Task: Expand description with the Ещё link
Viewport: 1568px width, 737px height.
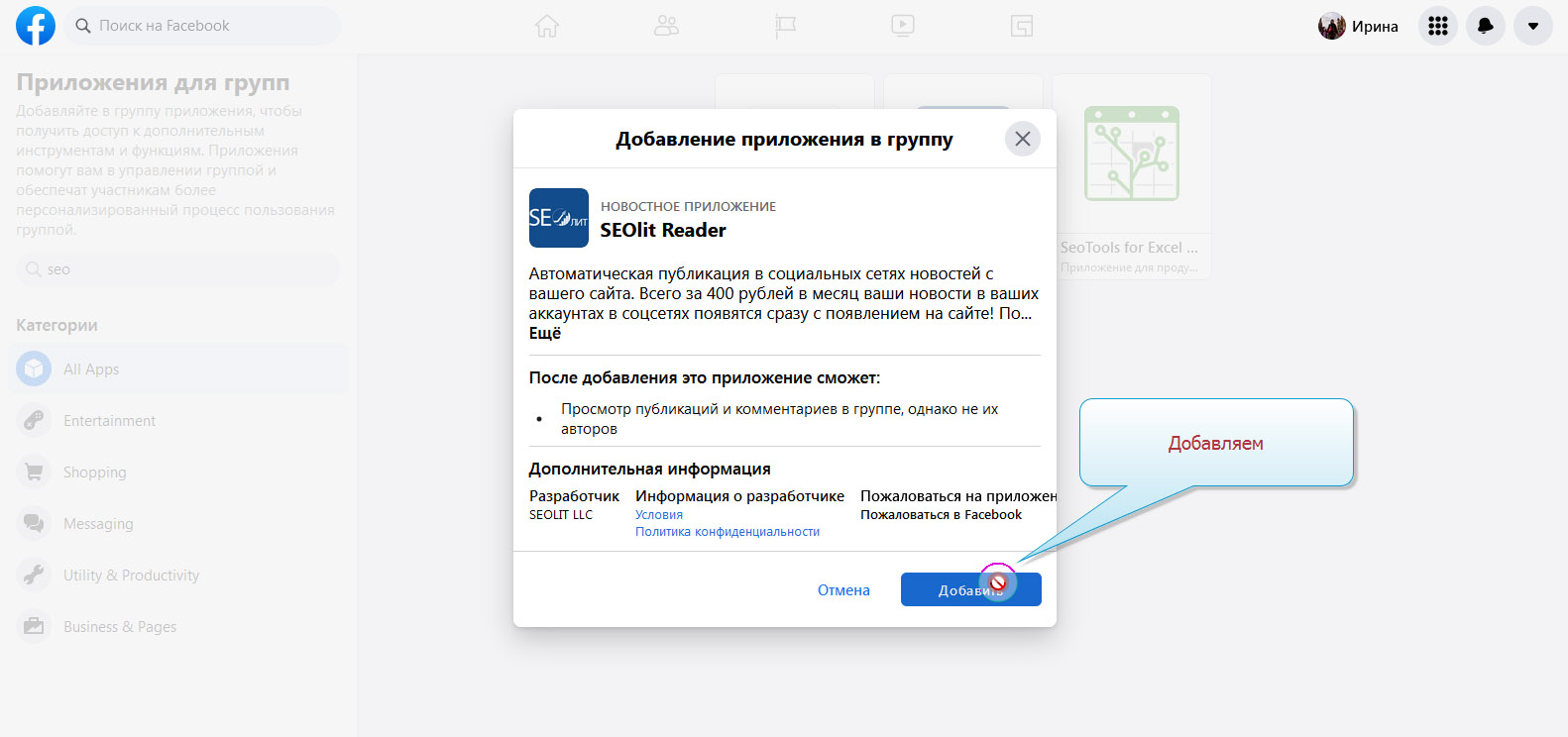Action: (x=544, y=334)
